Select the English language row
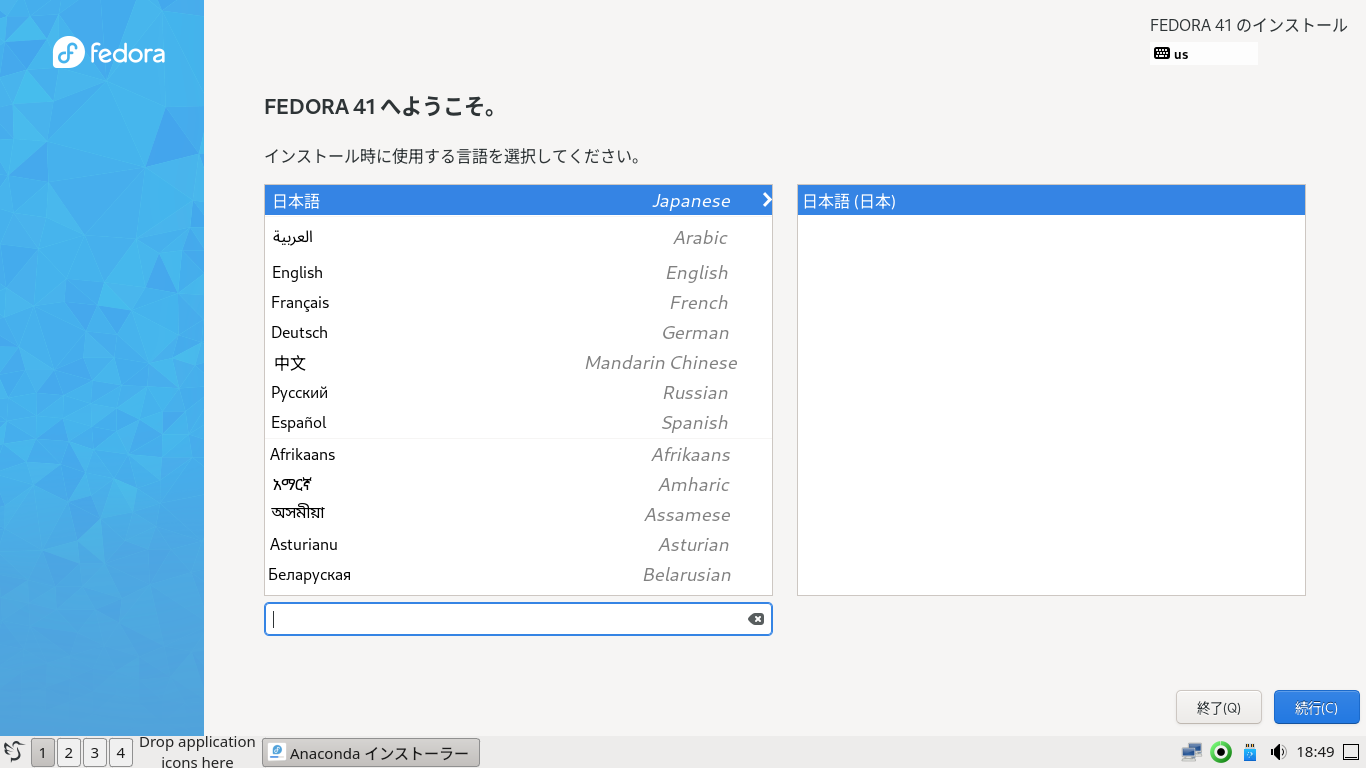The image size is (1366, 768). click(518, 272)
